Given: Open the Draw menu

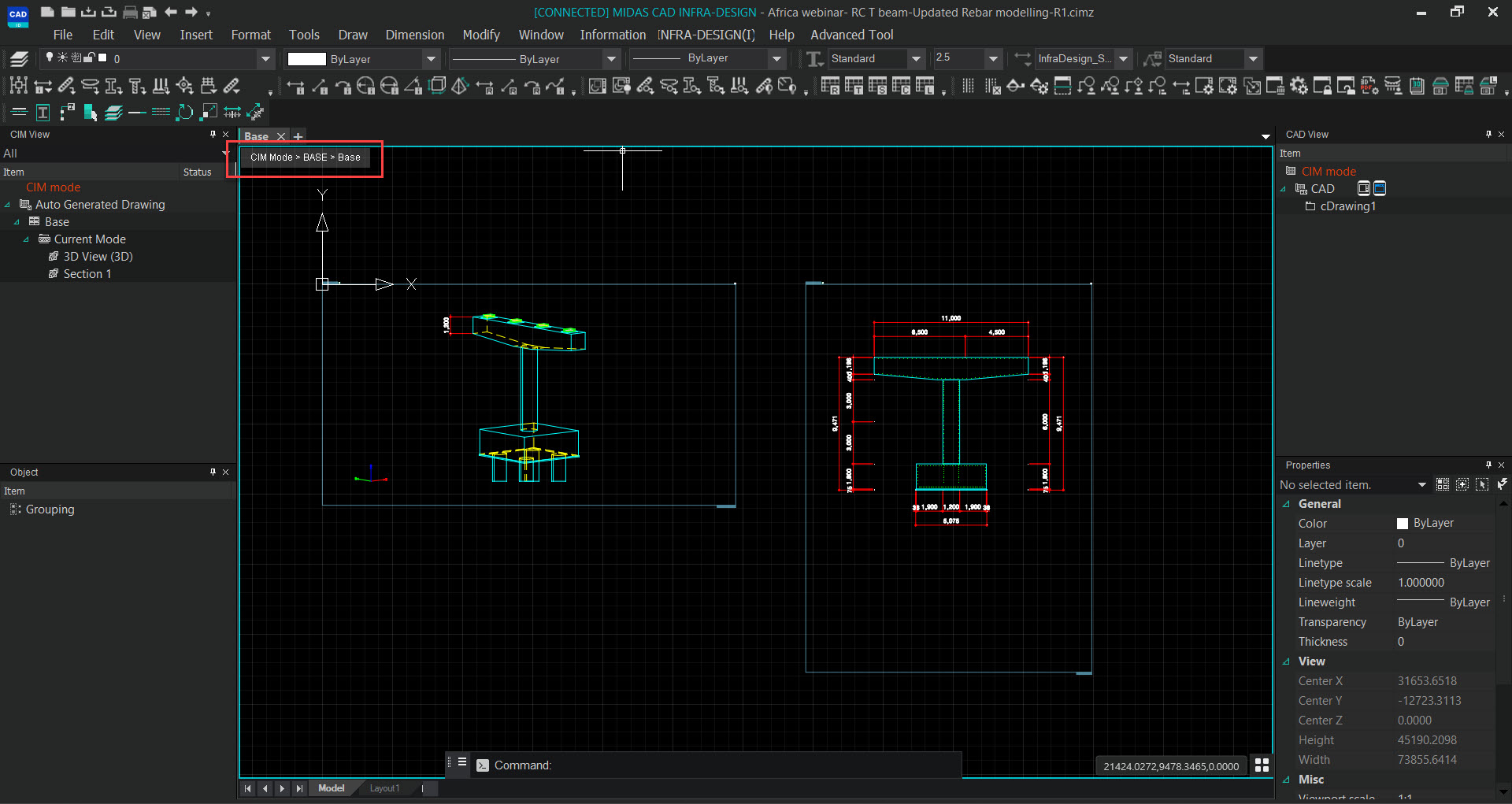Looking at the screenshot, I should 353,35.
